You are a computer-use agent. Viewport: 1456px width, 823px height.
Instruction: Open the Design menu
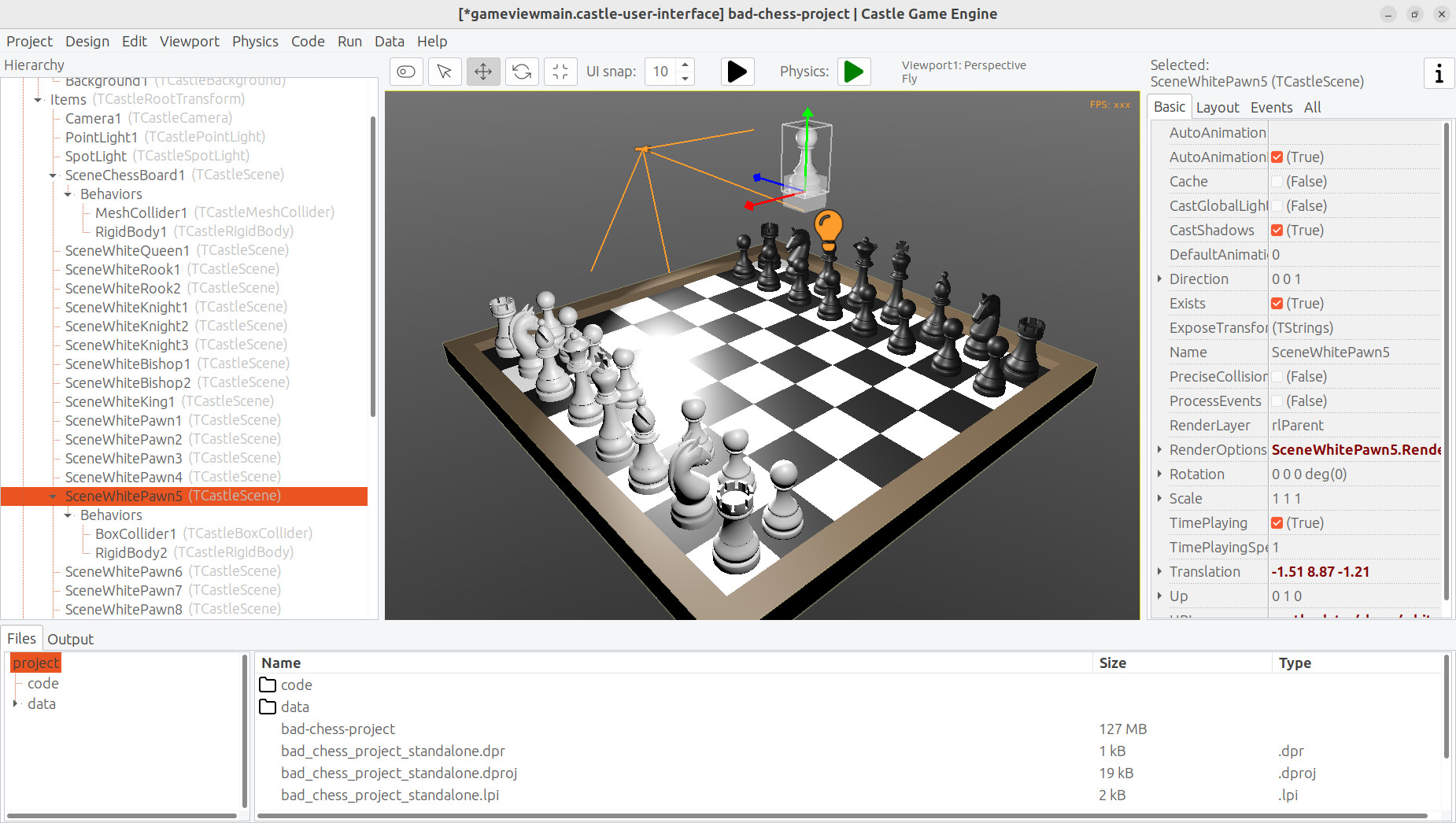(87, 42)
